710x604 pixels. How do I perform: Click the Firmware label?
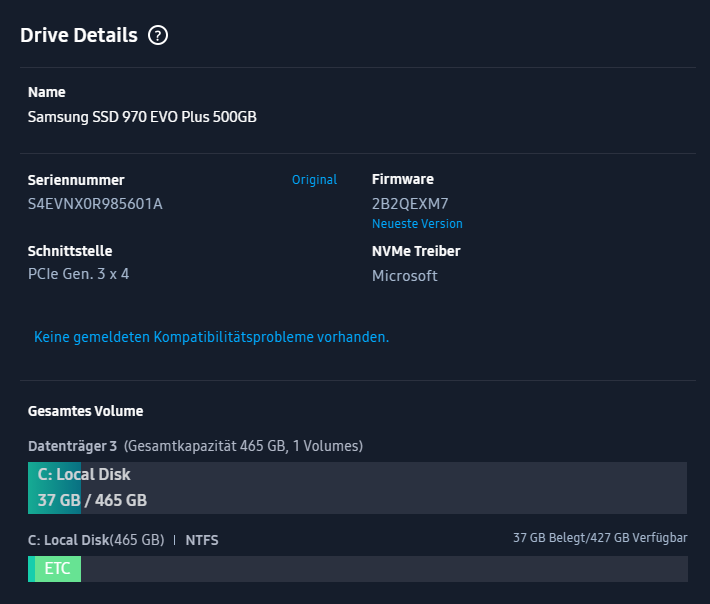(403, 179)
